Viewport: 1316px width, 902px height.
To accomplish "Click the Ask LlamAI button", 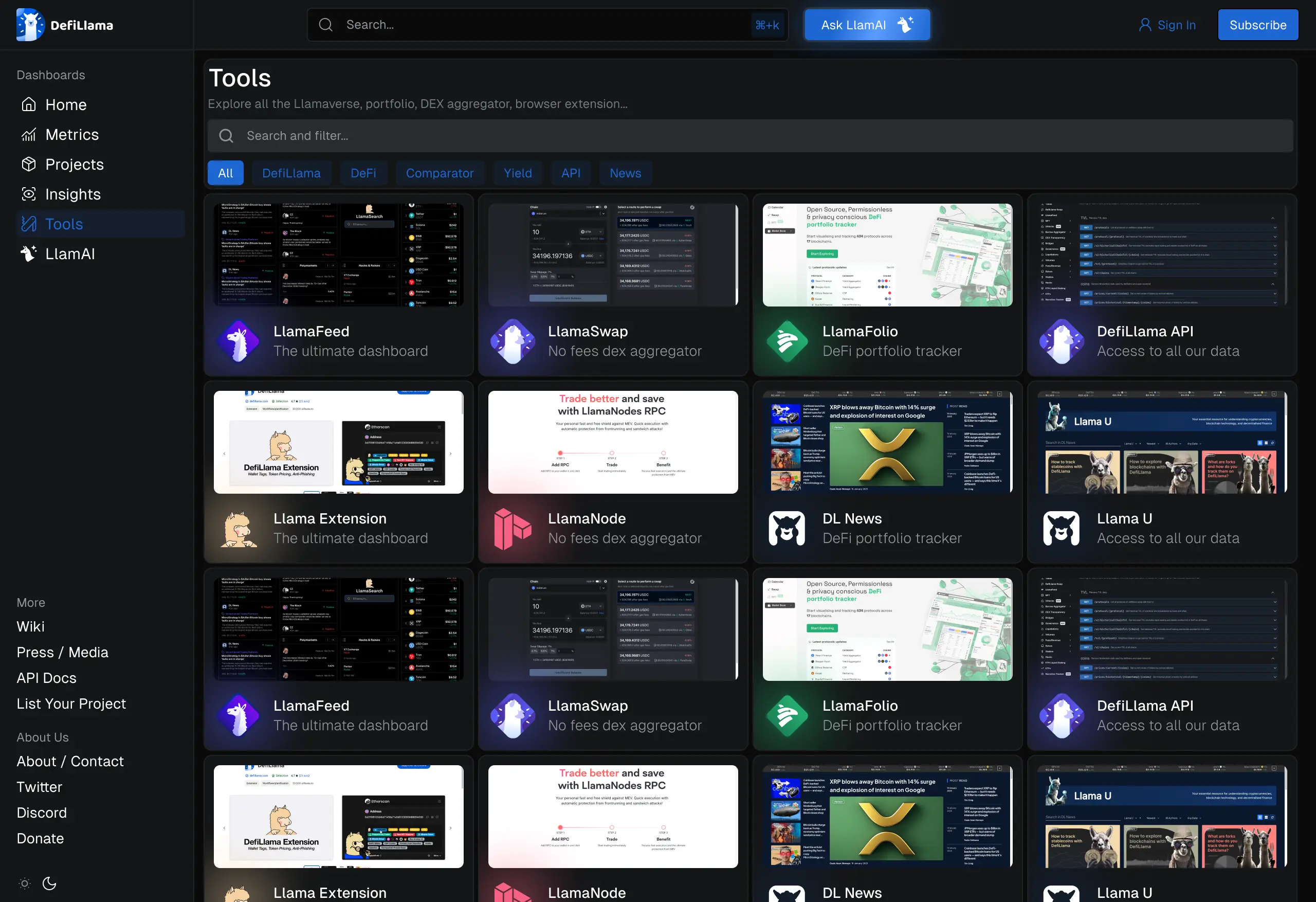I will 867,24.
